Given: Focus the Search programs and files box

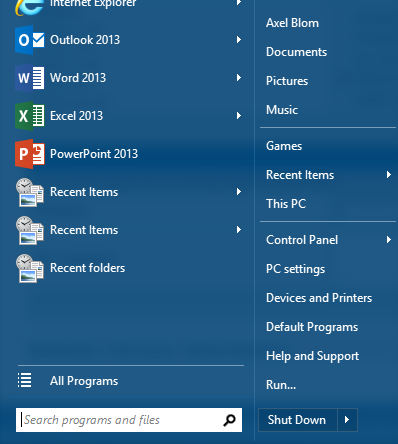Looking at the screenshot, I should tap(129, 420).
